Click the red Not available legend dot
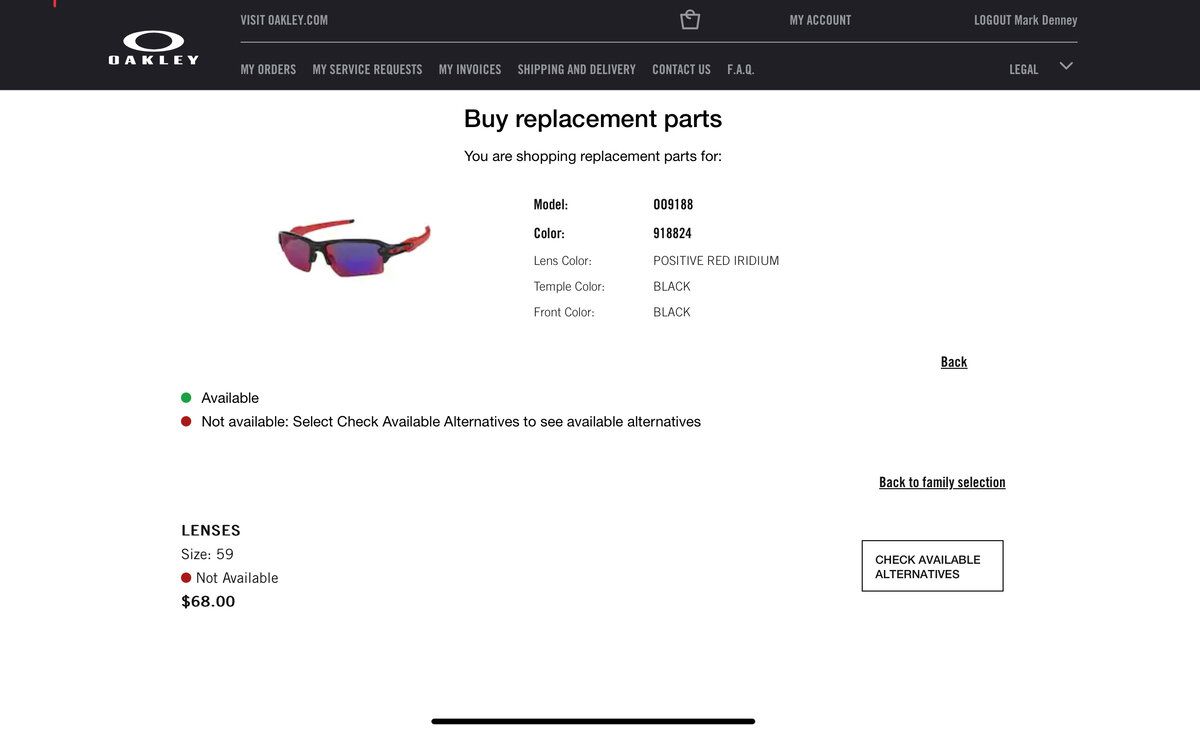The width and height of the screenshot is (1200, 732). (x=186, y=422)
